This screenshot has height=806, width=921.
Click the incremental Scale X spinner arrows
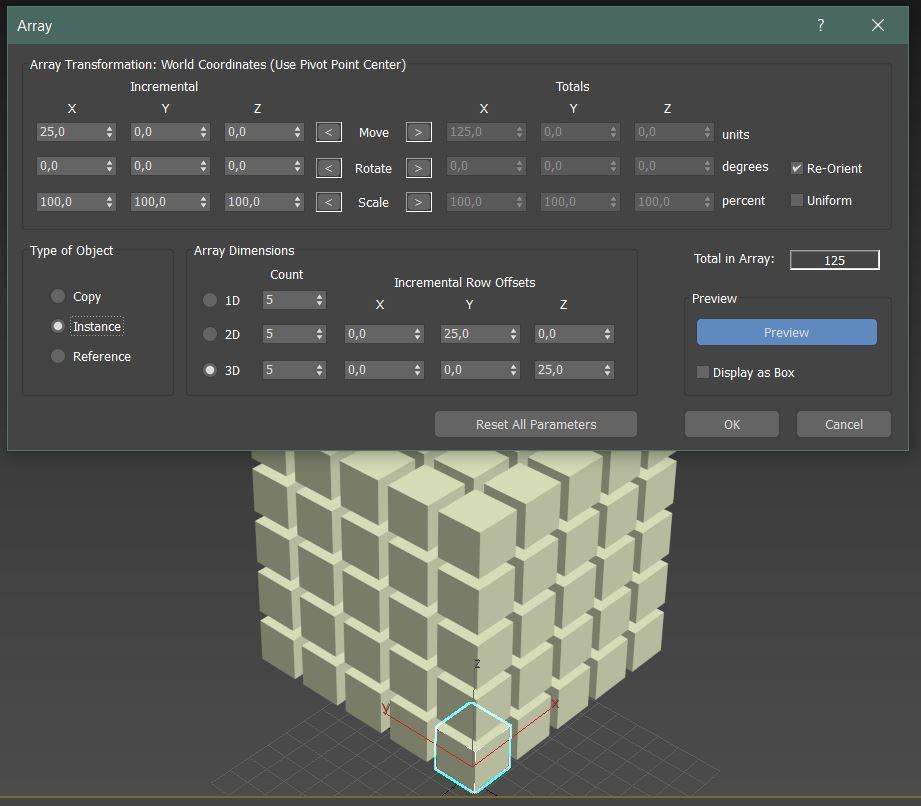coord(110,202)
